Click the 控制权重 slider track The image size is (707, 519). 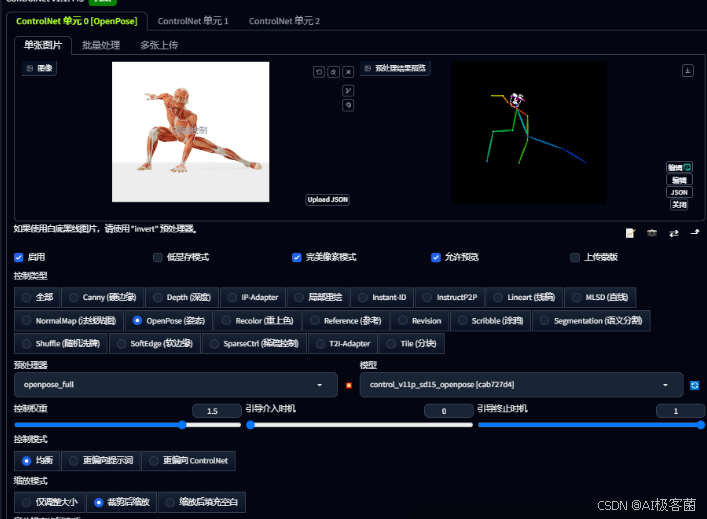coord(128,425)
